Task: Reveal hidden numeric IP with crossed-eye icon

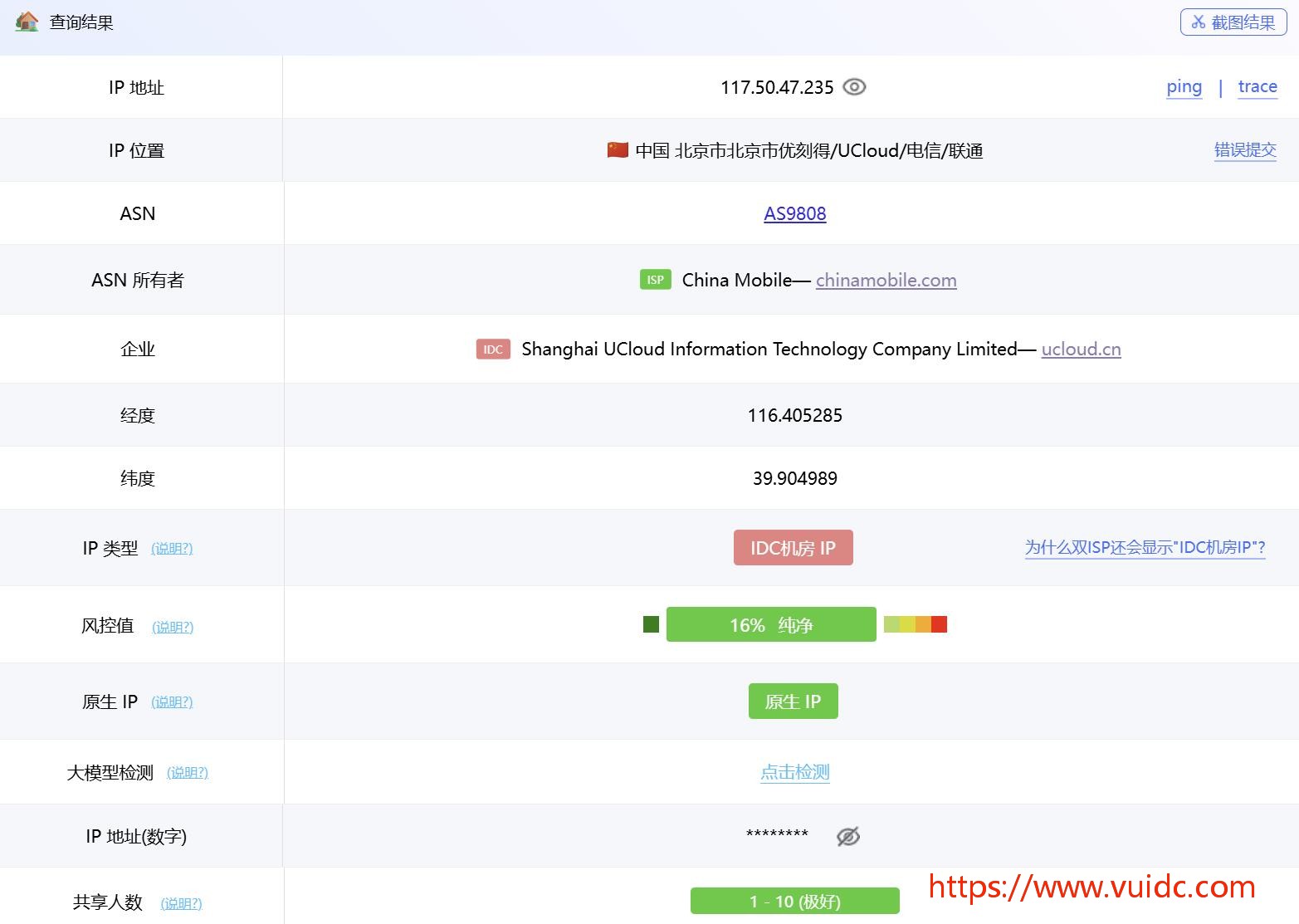Action: pyautogui.click(x=847, y=836)
